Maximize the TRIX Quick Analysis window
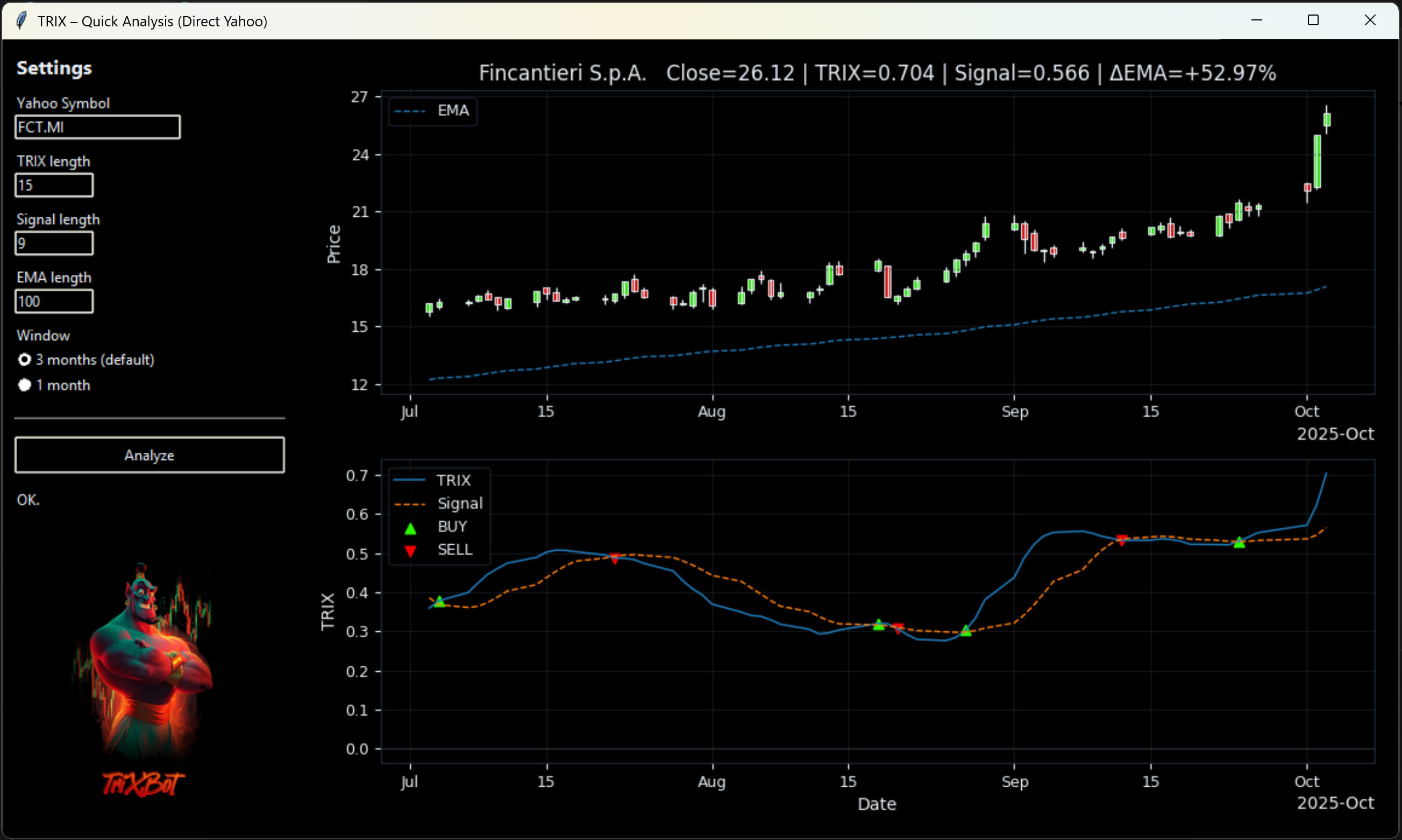 coord(1313,20)
